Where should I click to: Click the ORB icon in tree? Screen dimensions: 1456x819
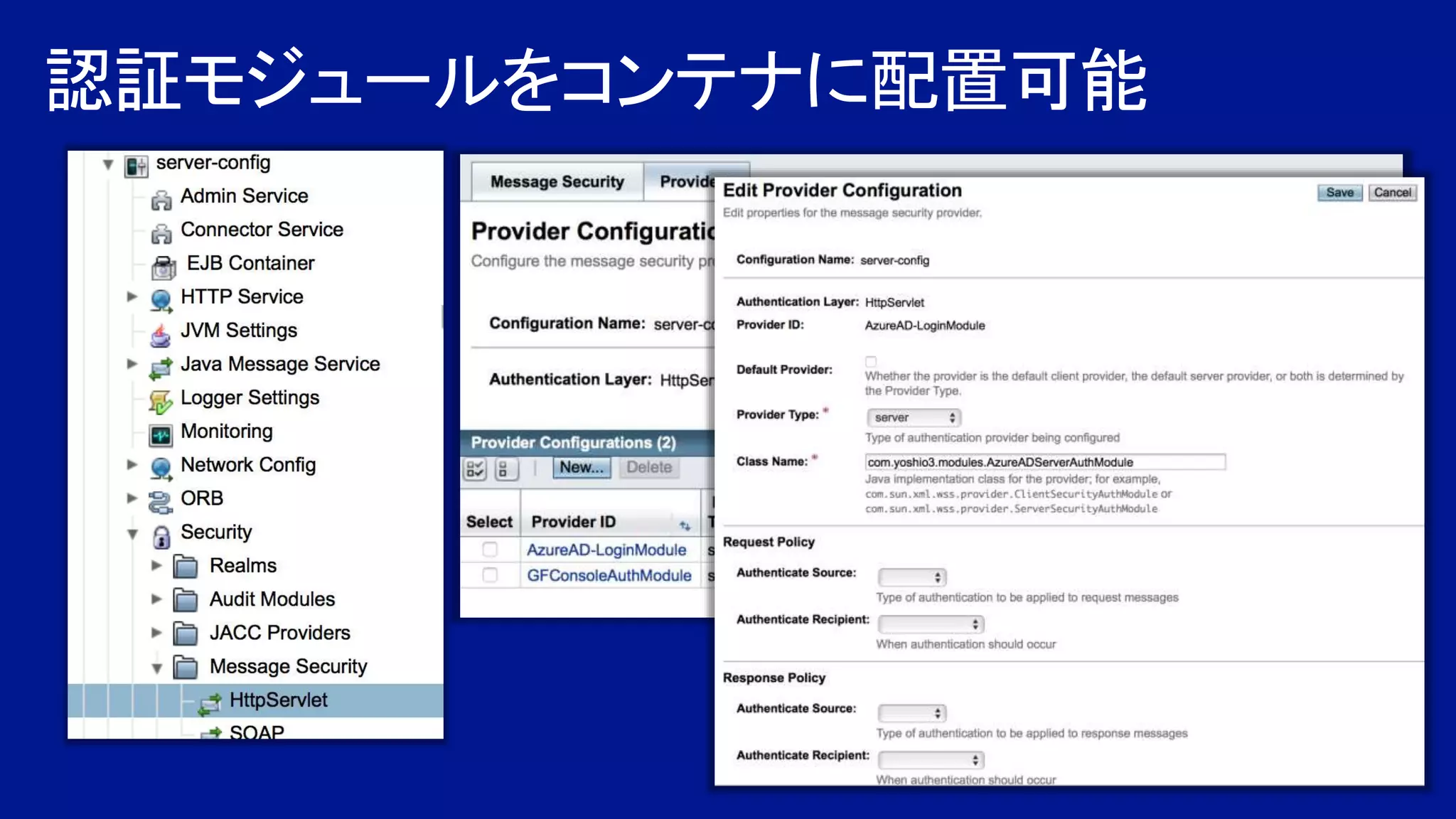[161, 501]
